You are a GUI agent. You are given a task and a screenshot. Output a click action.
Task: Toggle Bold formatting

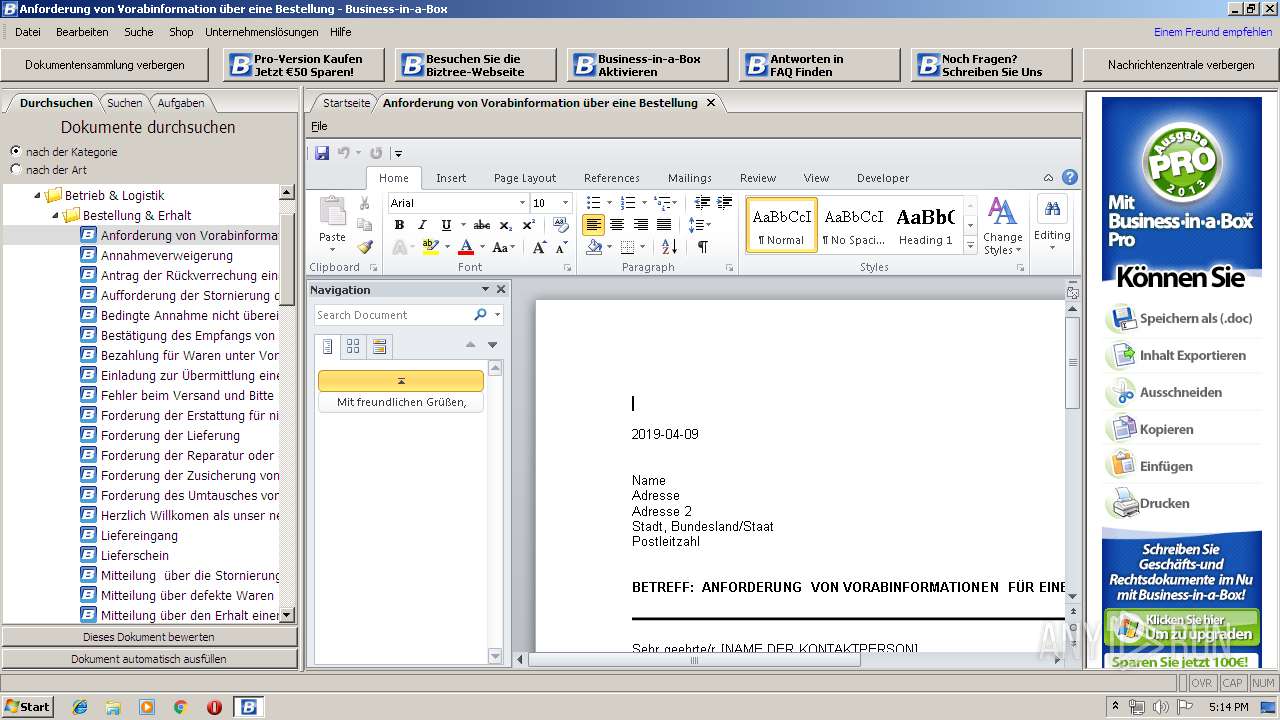[x=399, y=225]
